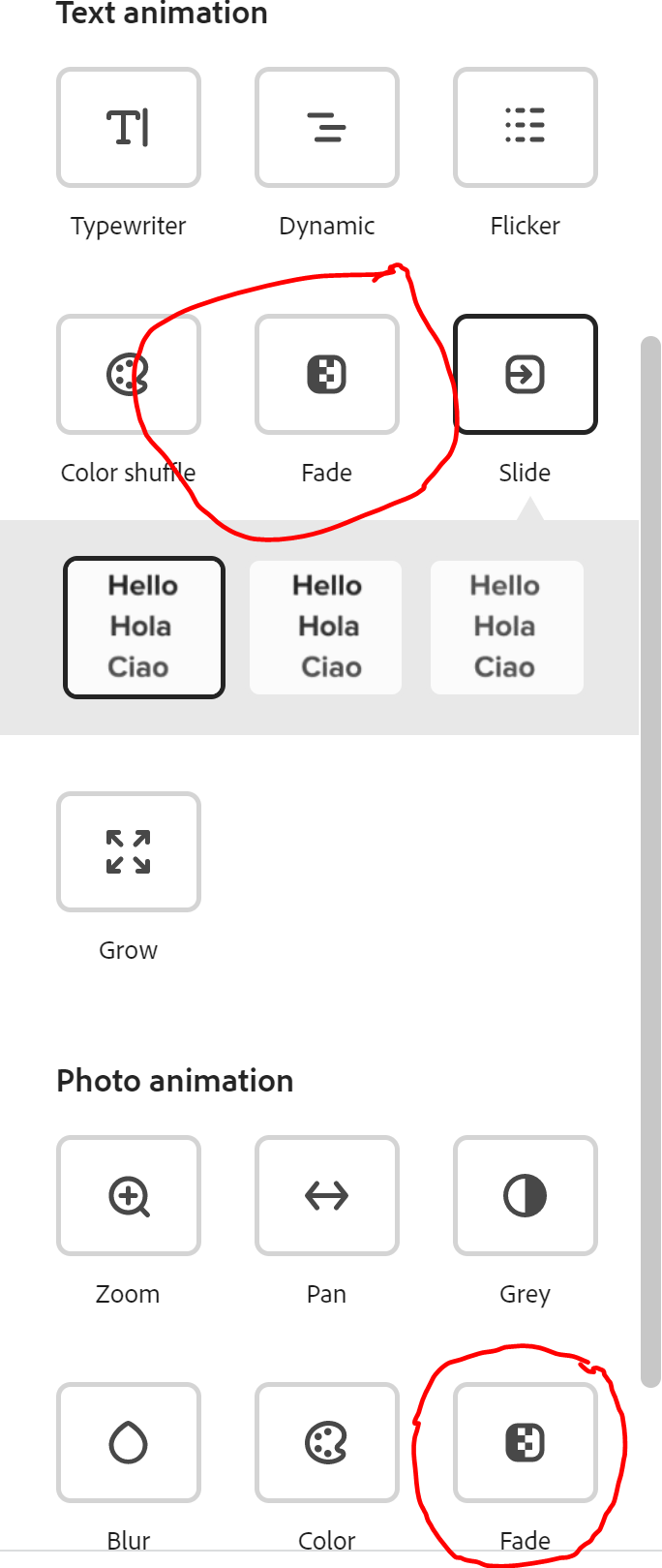Select the Color shuffle text animation
Screen dimensions: 662x1568
coord(129,373)
